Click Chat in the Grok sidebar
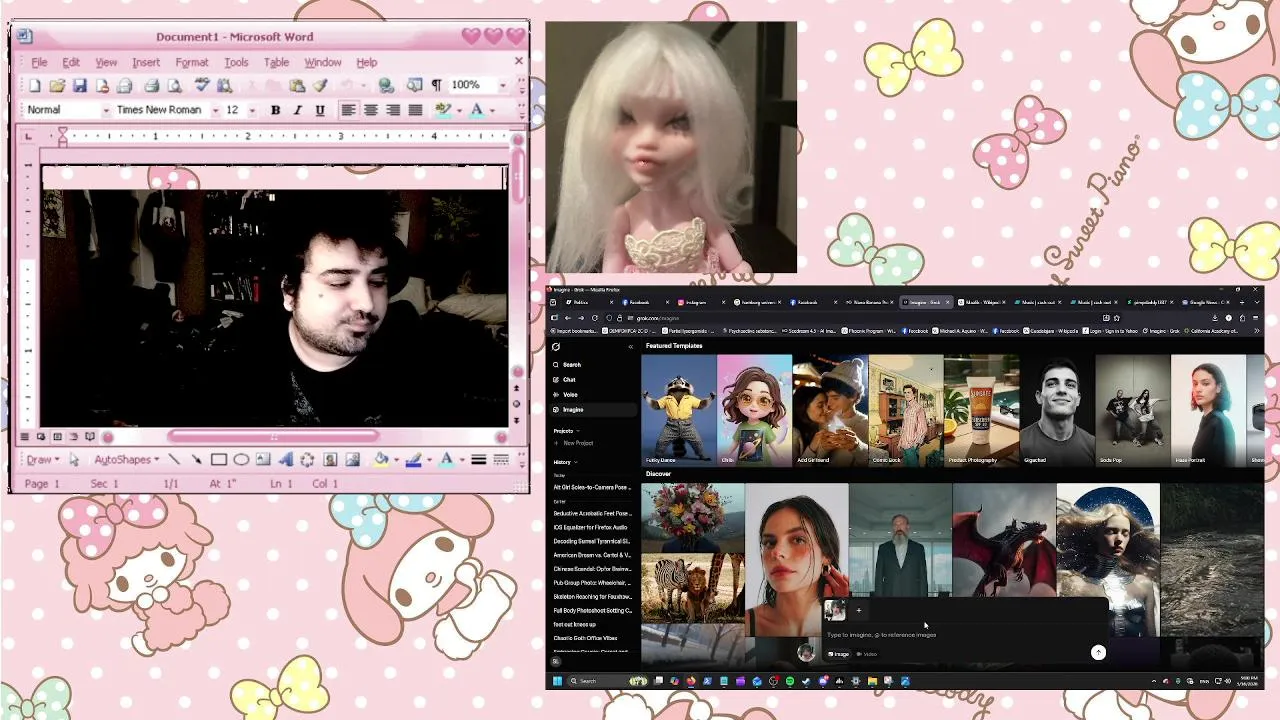Image resolution: width=1280 pixels, height=720 pixels. click(569, 379)
